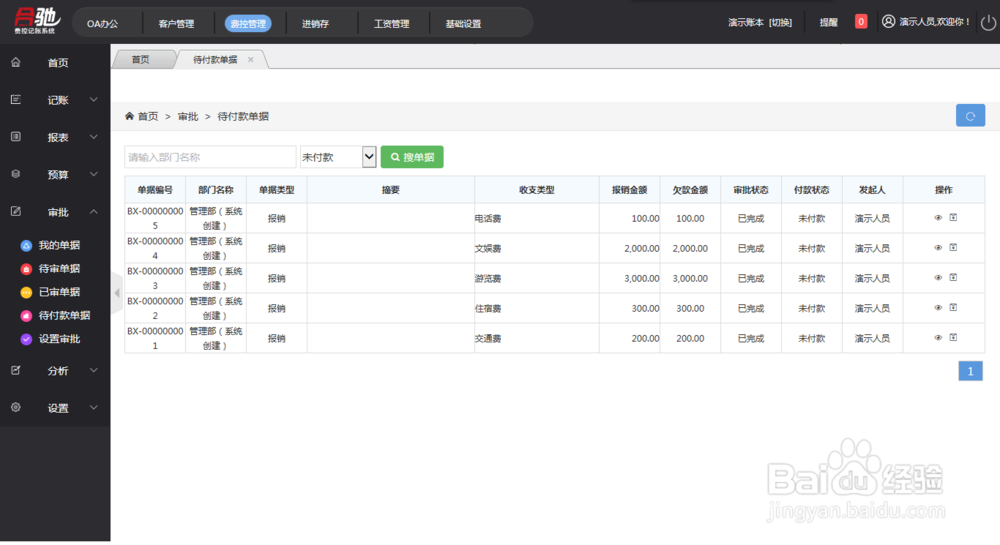Screen dimensions: 1000x545
Task: View details eye icon for BX-000000002
Action: point(938,308)
